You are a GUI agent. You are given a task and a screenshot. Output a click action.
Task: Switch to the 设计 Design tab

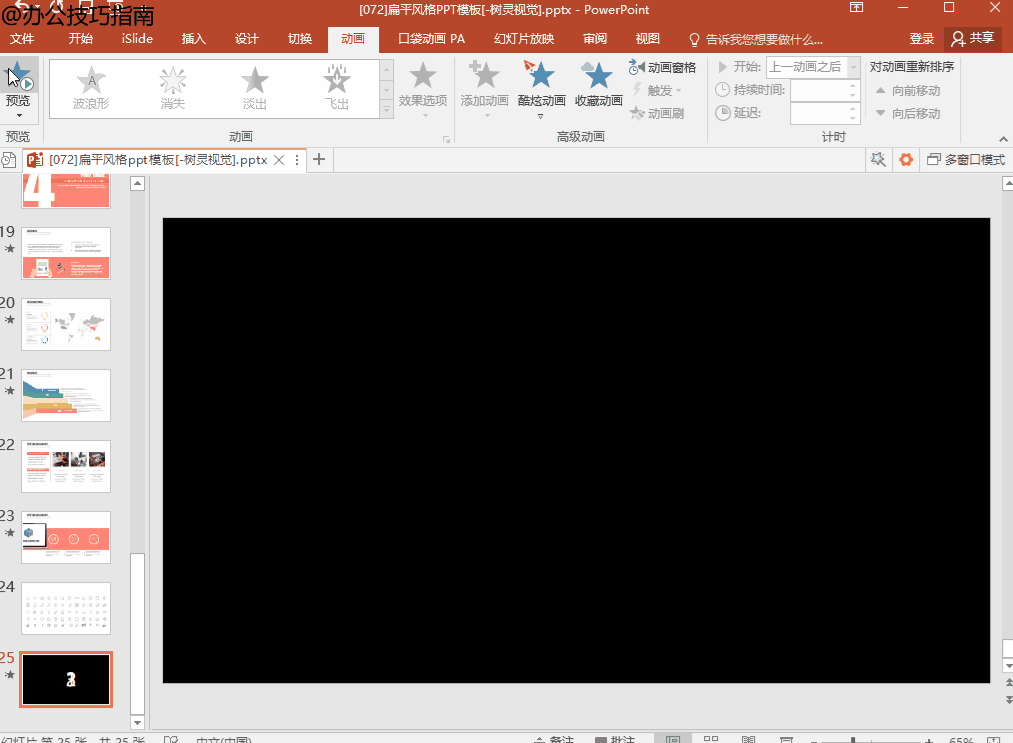(x=246, y=39)
